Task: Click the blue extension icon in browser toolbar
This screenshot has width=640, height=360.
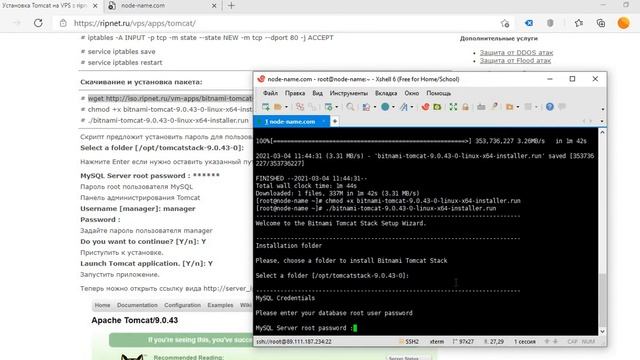Action: [x=529, y=23]
